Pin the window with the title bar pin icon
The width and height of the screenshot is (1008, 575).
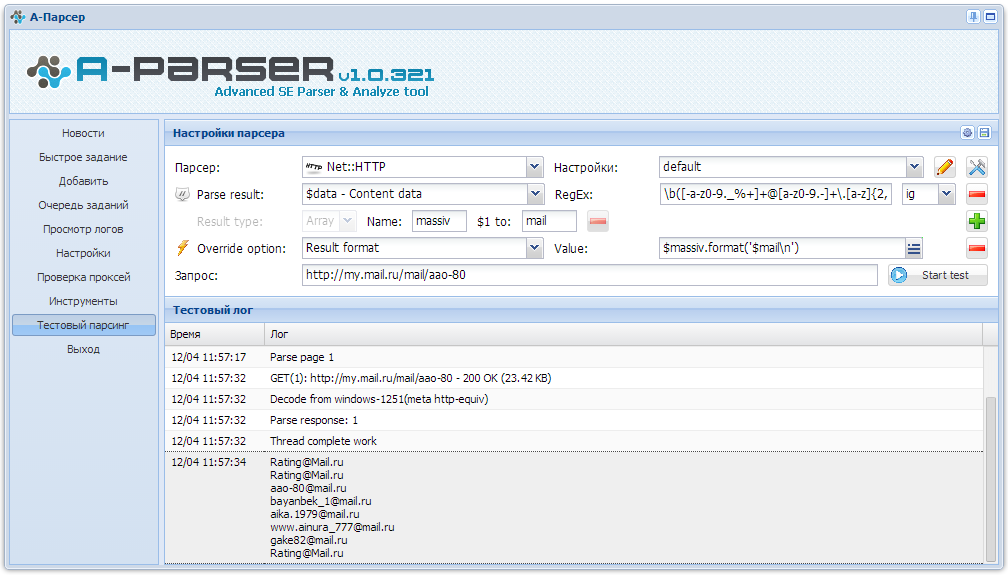973,17
